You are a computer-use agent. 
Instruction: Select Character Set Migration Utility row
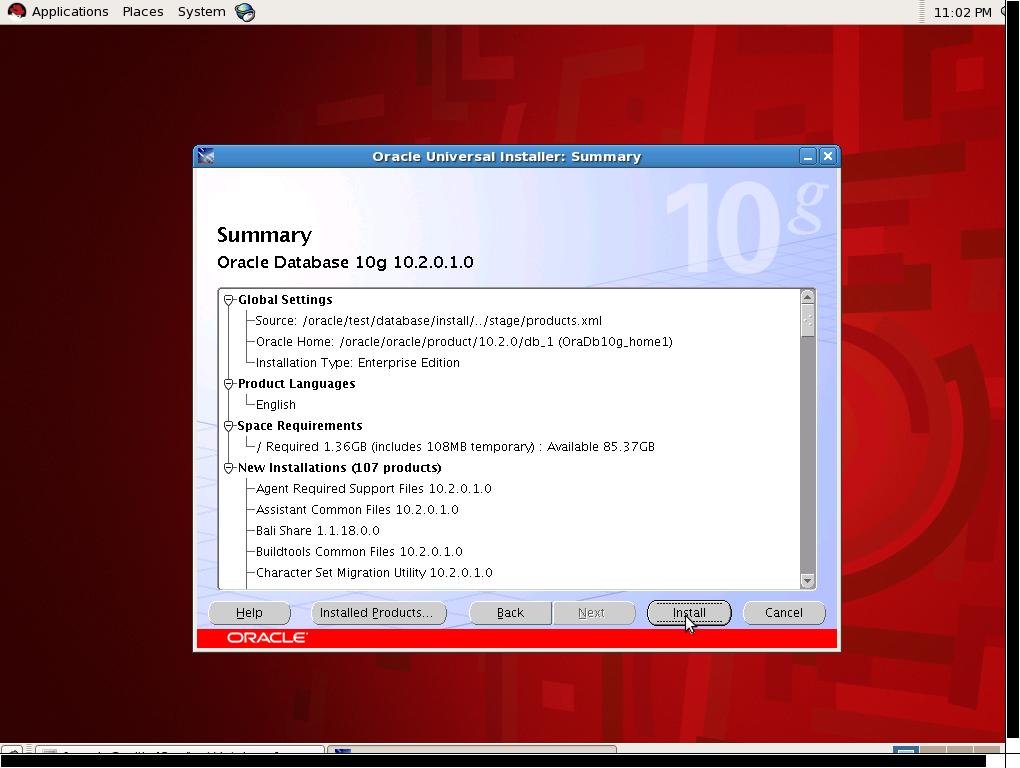coord(374,573)
